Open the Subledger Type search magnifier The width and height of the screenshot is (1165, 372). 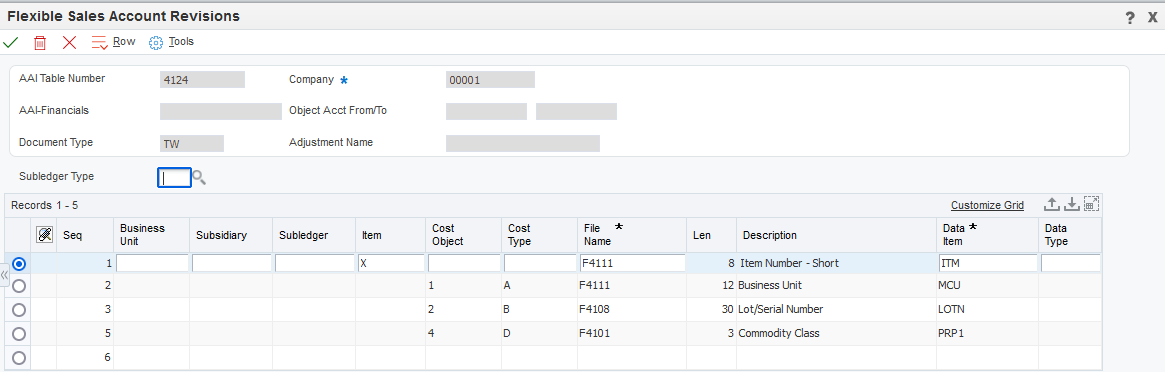[x=198, y=177]
